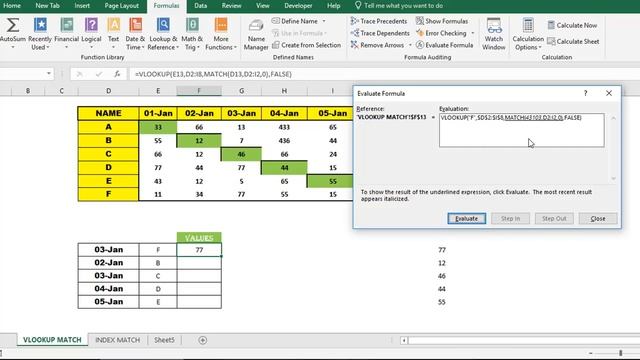Expand Text functions dropdown arrow
The image size is (640, 360).
tap(113, 47)
